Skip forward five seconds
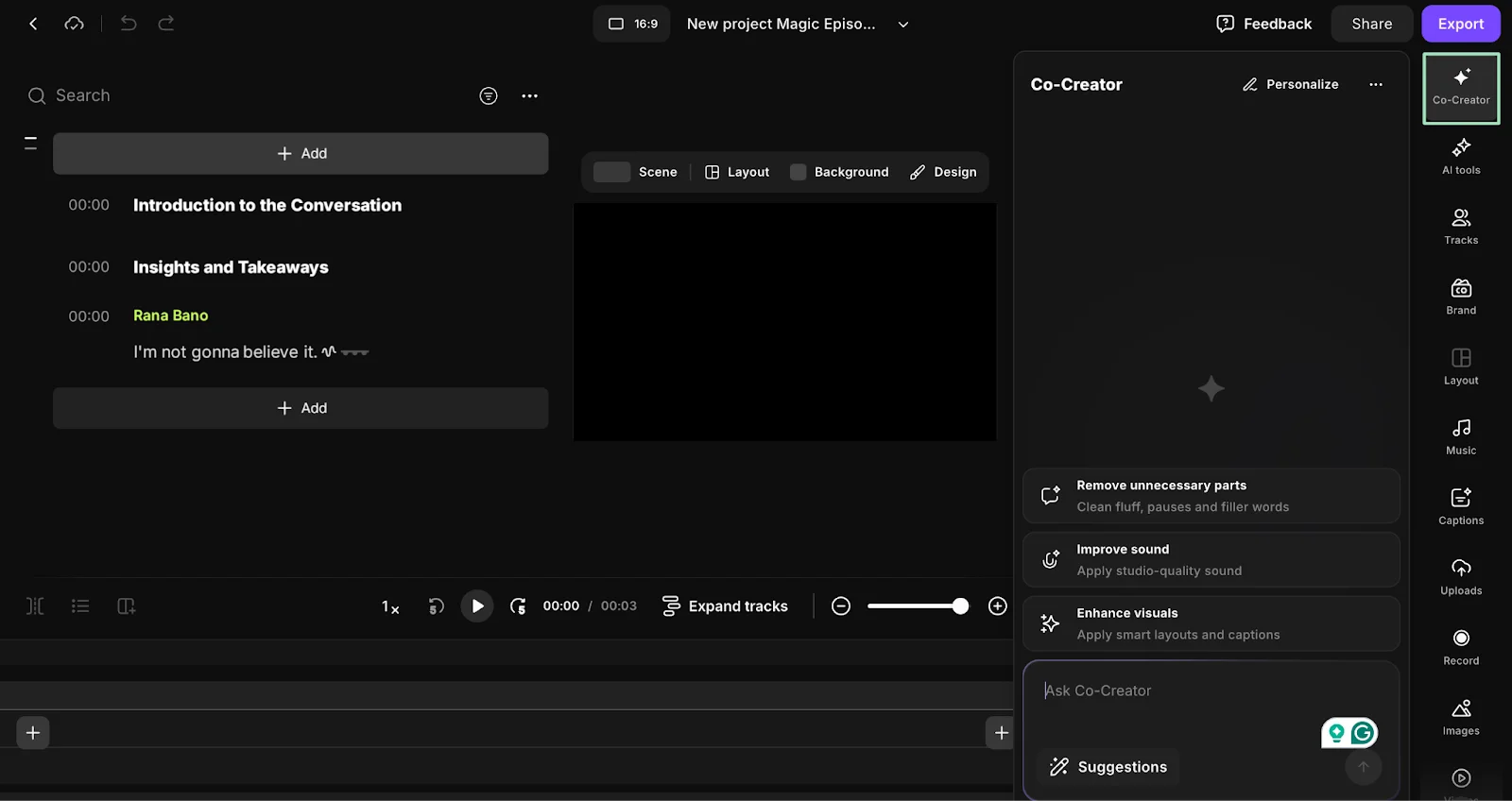The height and width of the screenshot is (801, 1512). pyautogui.click(x=518, y=606)
